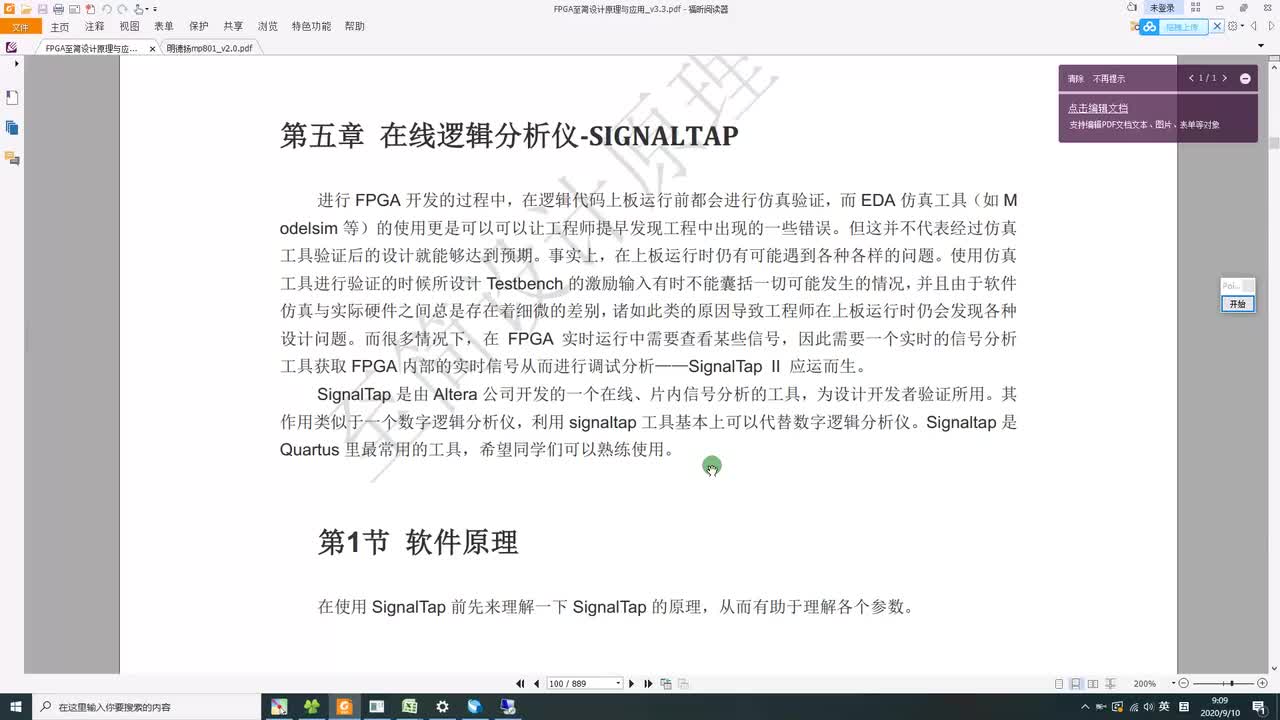
Task: Select continuous facing view mode
Action: click(x=1110, y=684)
